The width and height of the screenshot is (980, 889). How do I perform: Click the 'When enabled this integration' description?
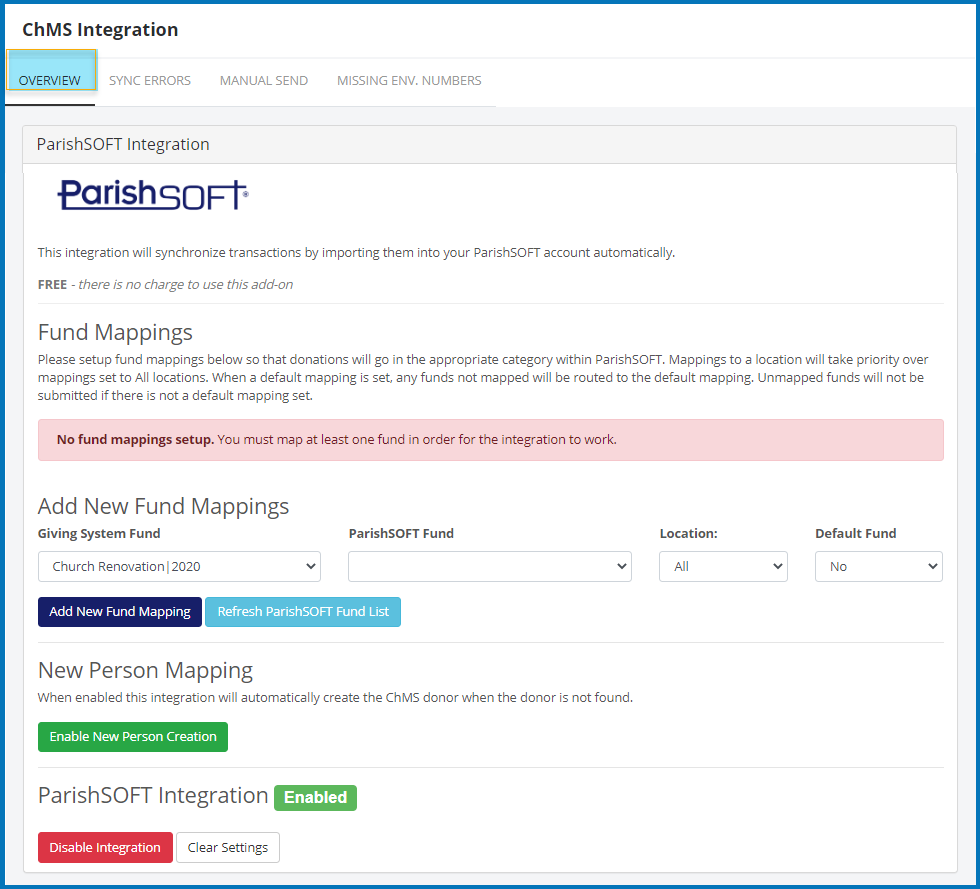point(335,697)
